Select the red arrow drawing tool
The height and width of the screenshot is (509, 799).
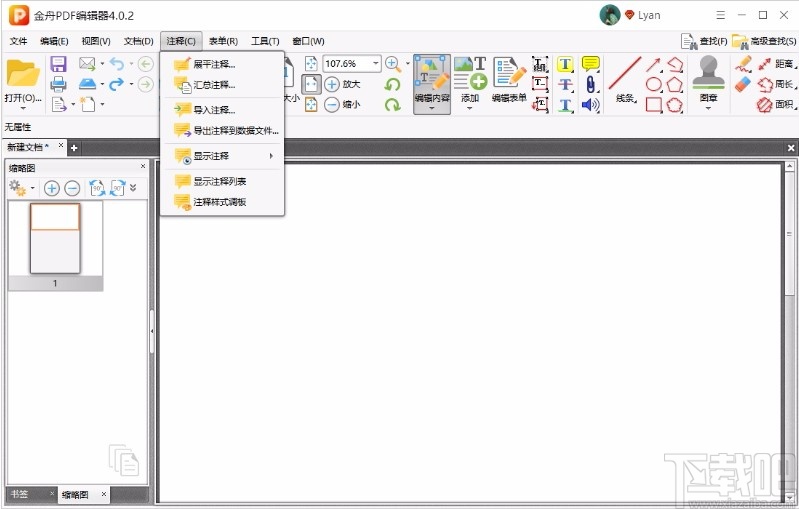653,64
